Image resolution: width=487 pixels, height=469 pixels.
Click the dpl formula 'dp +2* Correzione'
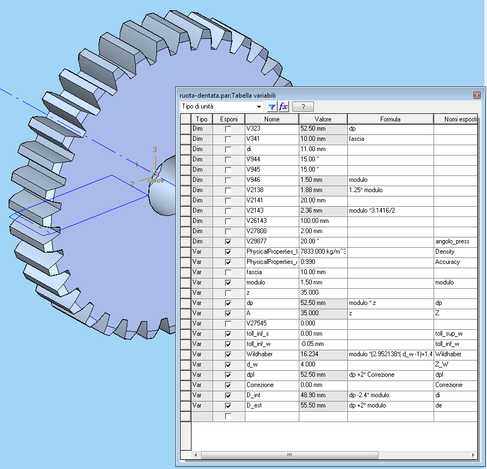click(x=390, y=375)
